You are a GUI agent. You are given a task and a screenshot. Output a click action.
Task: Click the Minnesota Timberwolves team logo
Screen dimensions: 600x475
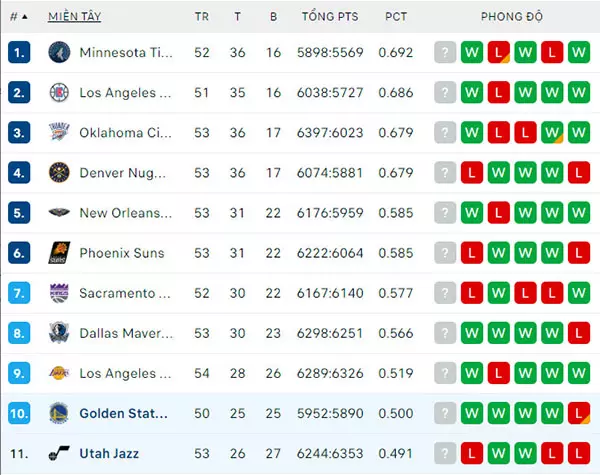pyautogui.click(x=59, y=52)
